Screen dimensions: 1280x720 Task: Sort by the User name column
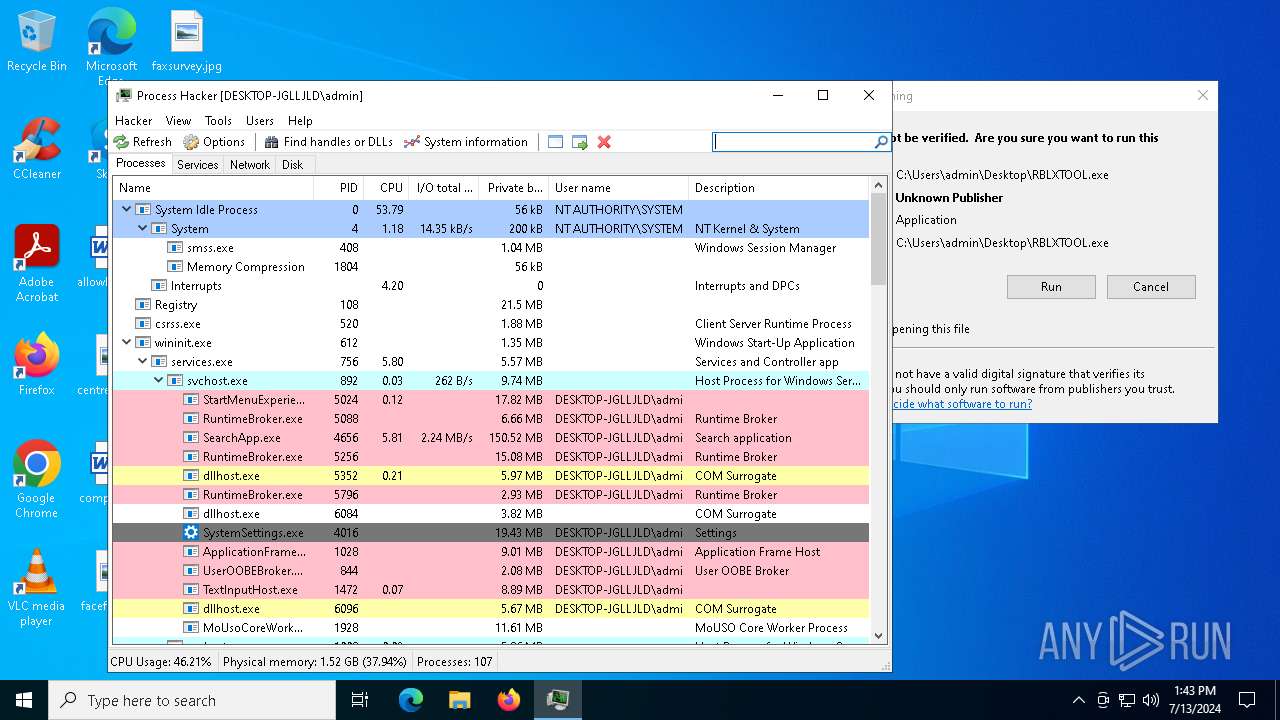618,188
